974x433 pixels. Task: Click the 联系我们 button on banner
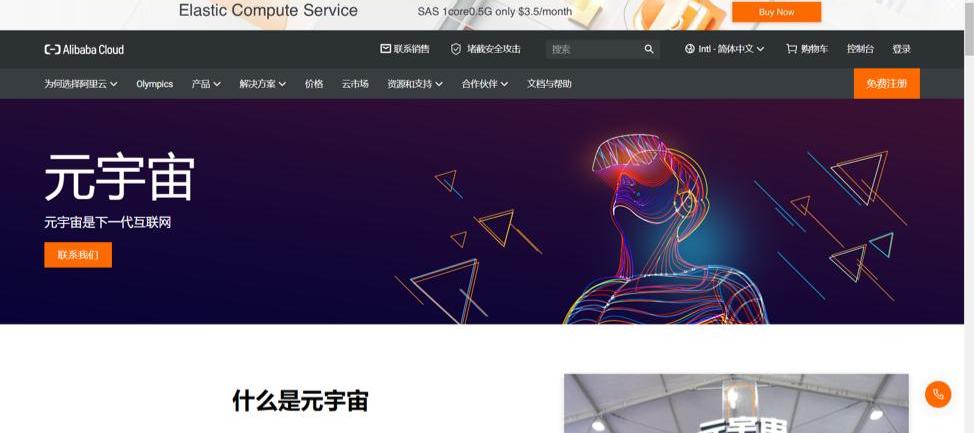(x=78, y=255)
